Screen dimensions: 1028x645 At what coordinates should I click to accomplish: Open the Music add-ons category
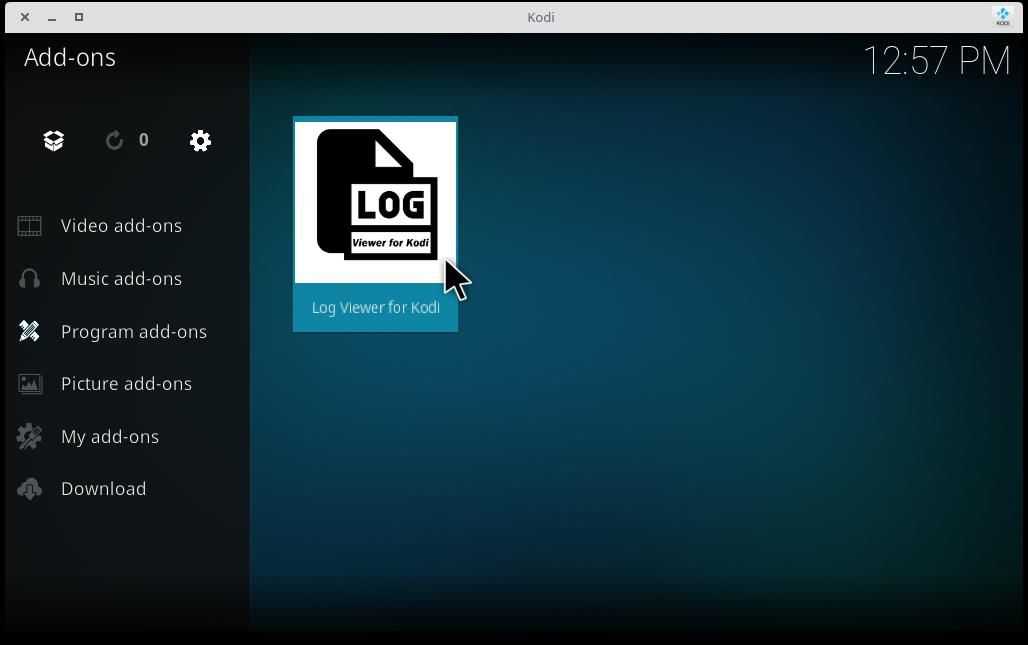coord(122,278)
